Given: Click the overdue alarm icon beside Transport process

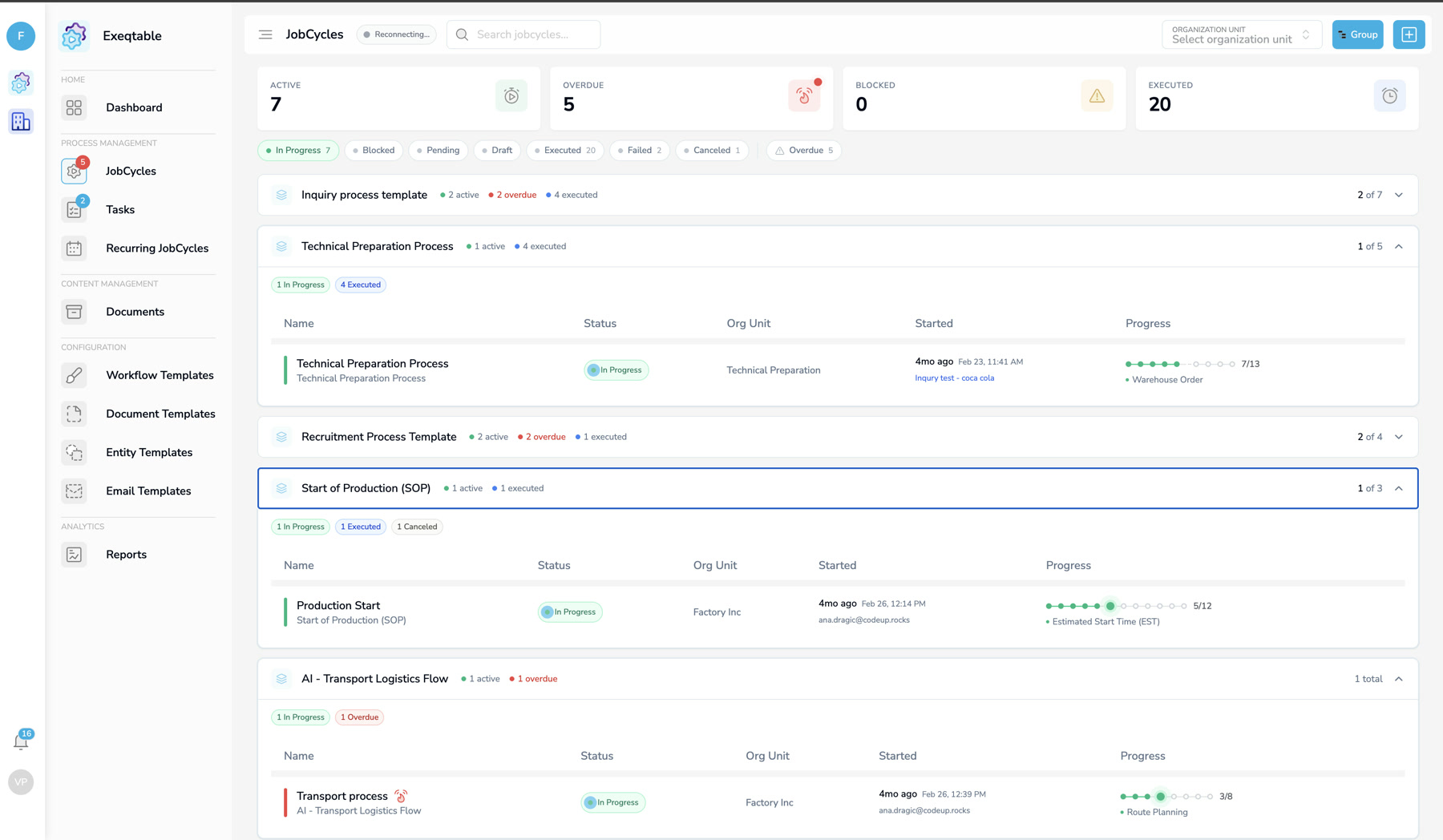Looking at the screenshot, I should (401, 796).
